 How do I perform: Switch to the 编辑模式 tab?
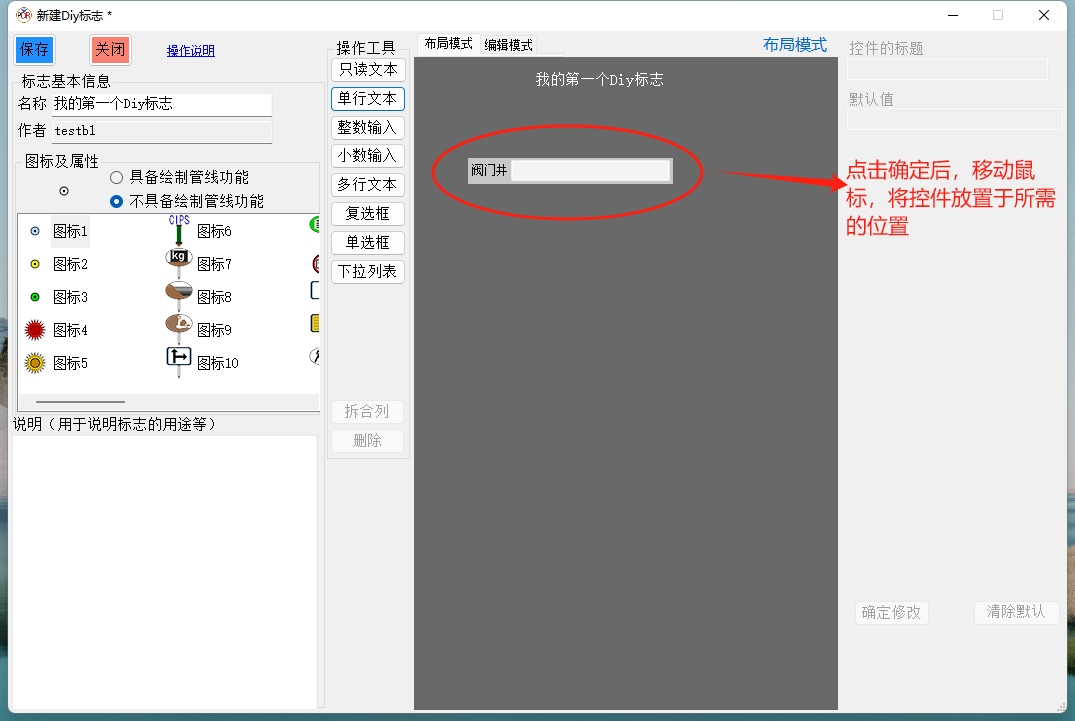(x=508, y=45)
